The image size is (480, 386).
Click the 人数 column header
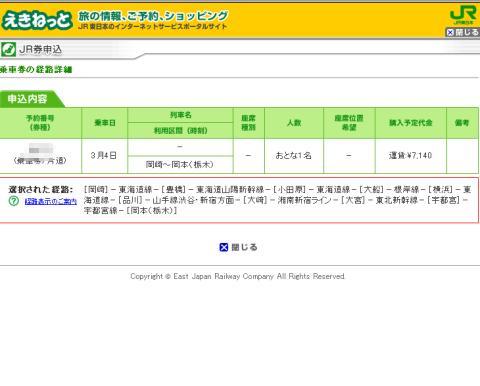click(294, 123)
